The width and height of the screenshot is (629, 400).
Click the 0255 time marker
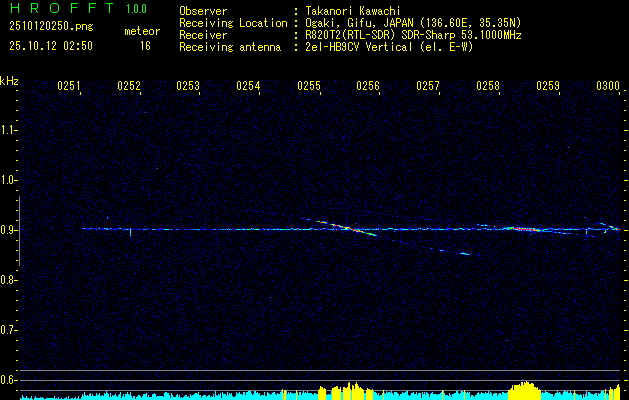point(308,85)
